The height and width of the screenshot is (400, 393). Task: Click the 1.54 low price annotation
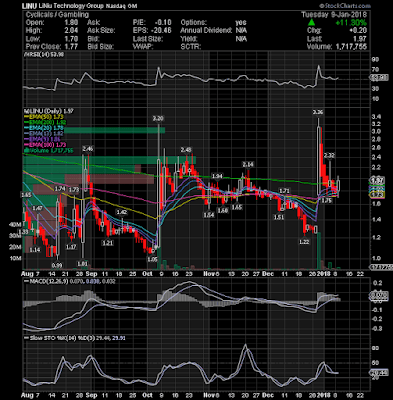tap(209, 215)
